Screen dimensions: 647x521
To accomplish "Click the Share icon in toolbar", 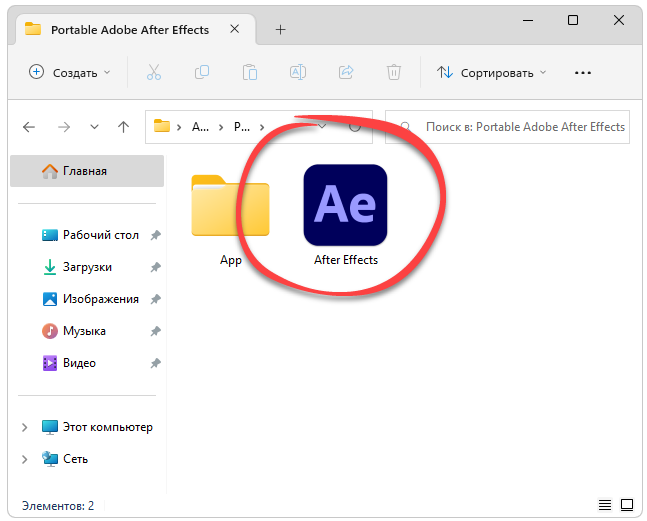I will pyautogui.click(x=346, y=72).
